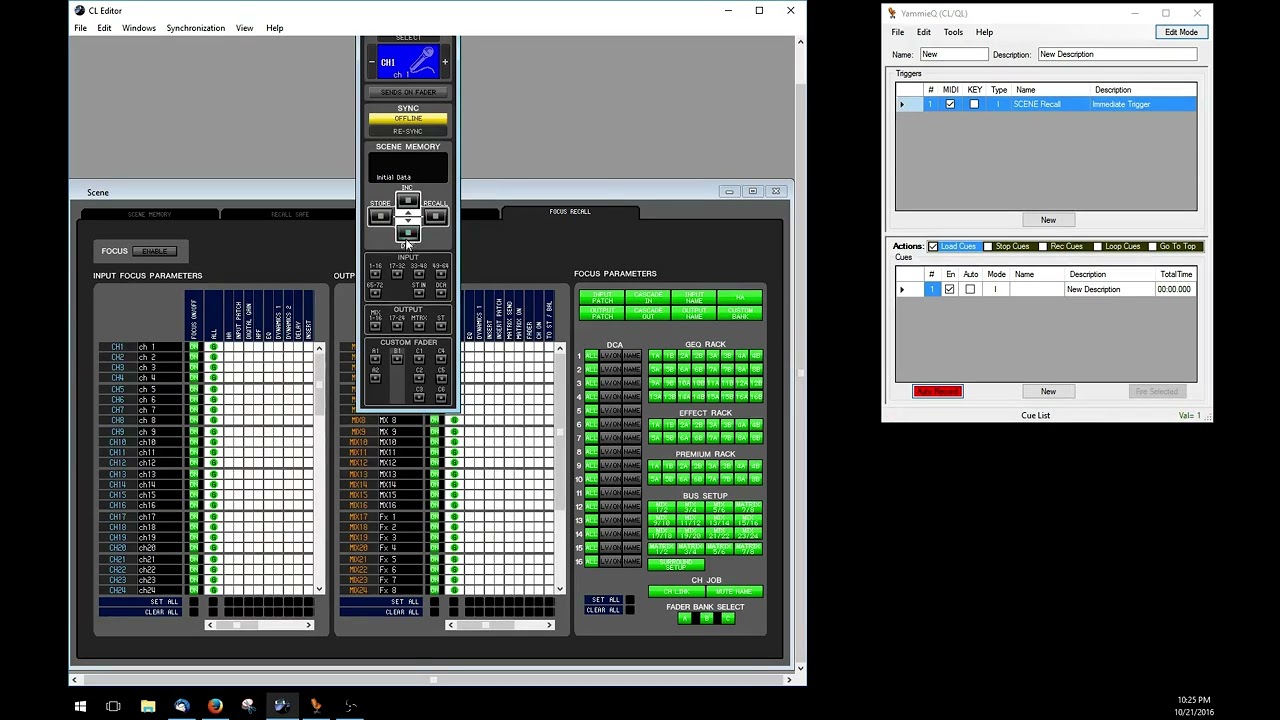Click the YammieQ Name input field
The height and width of the screenshot is (720, 1280).
pyautogui.click(x=954, y=54)
